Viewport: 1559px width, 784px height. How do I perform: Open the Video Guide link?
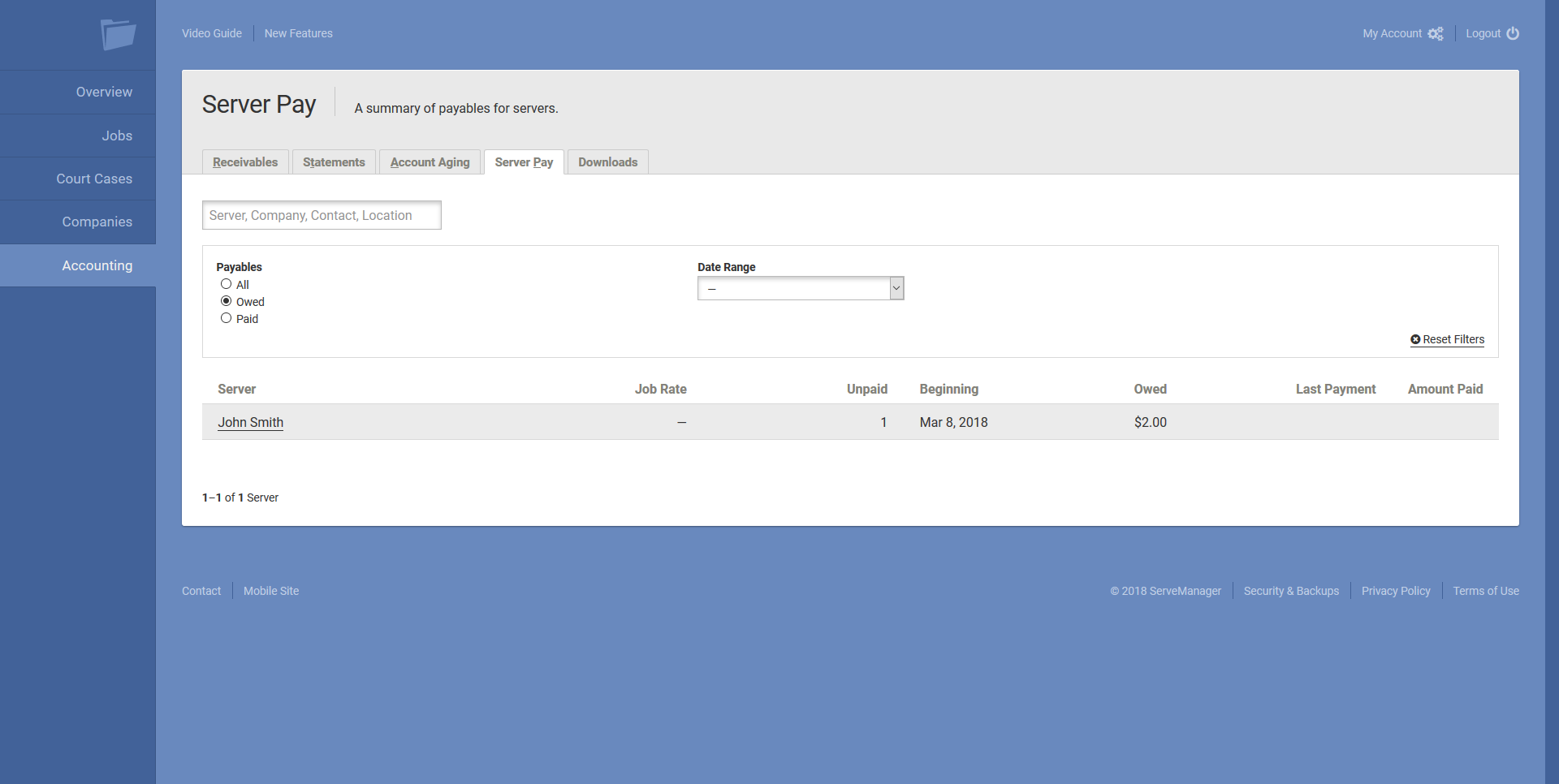click(x=211, y=33)
